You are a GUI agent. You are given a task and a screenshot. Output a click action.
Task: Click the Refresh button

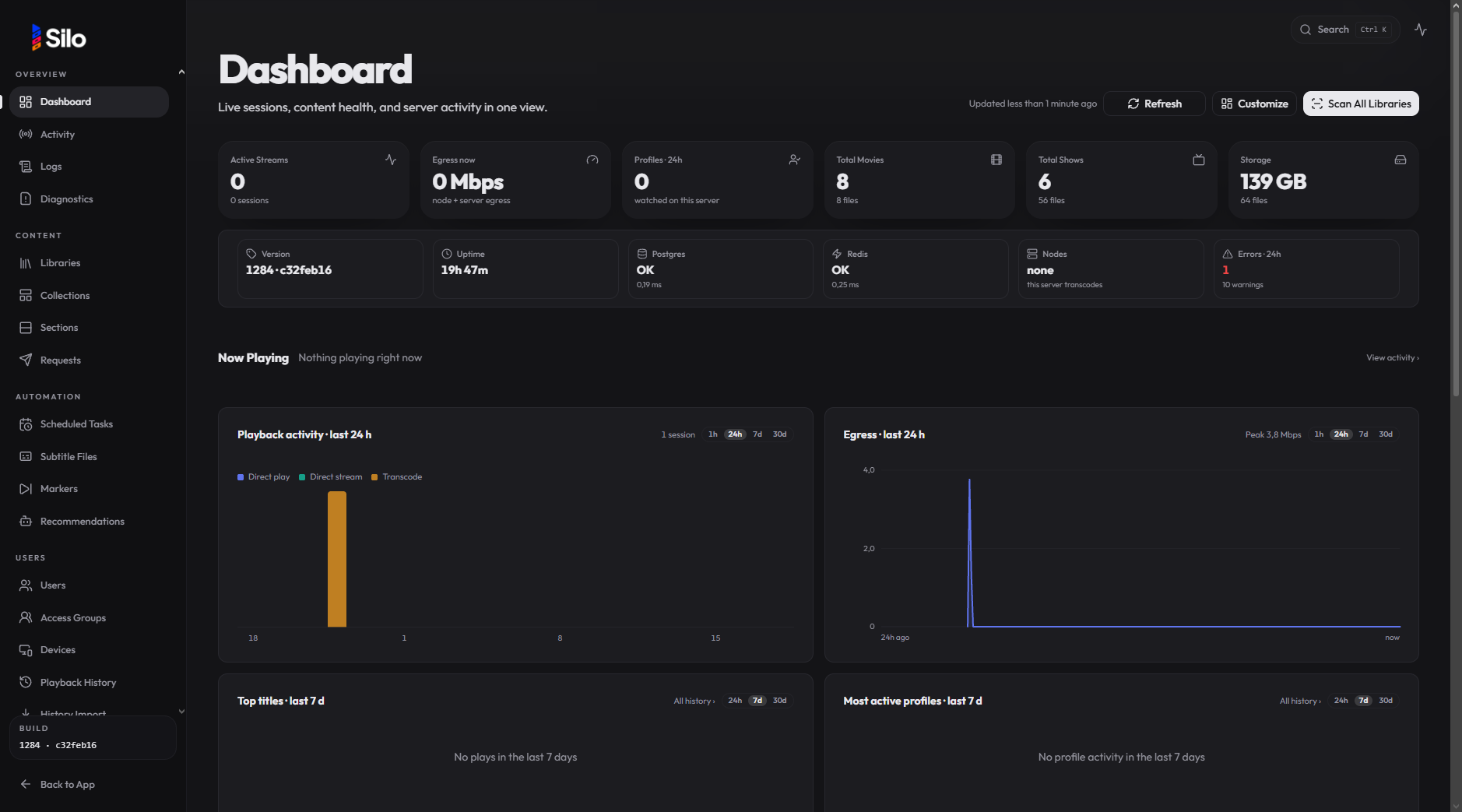coord(1154,104)
